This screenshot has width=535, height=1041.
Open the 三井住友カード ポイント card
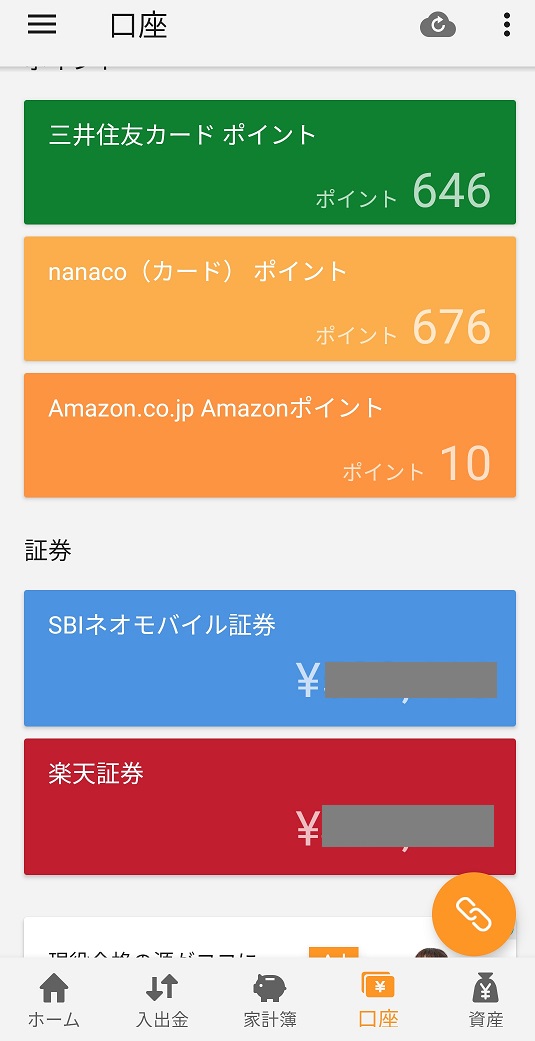coord(269,162)
